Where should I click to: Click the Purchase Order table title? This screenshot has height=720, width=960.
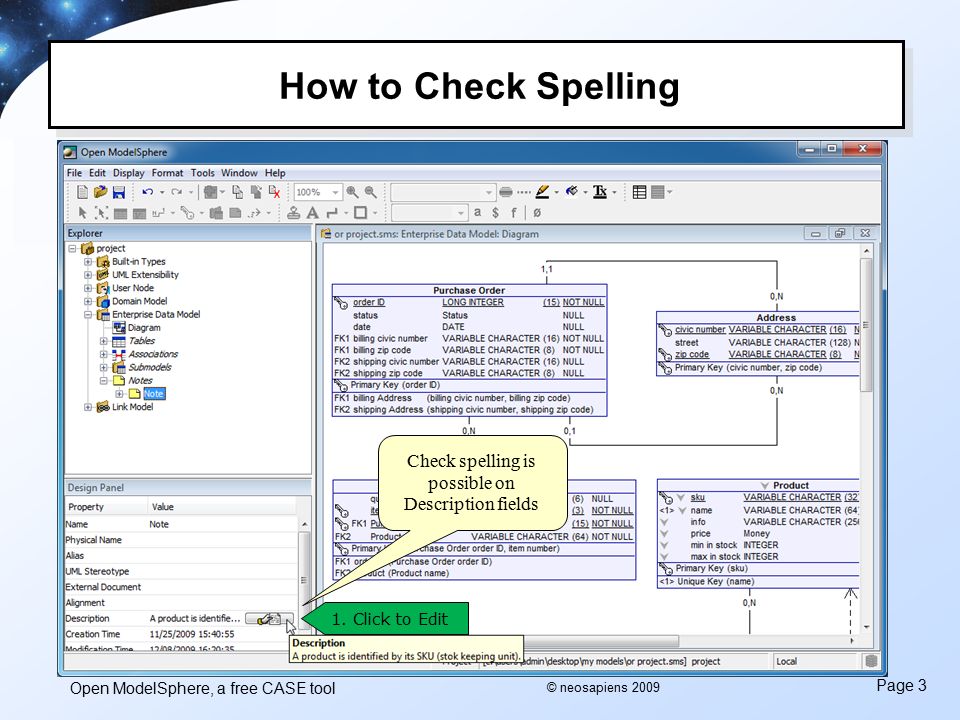[x=469, y=290]
